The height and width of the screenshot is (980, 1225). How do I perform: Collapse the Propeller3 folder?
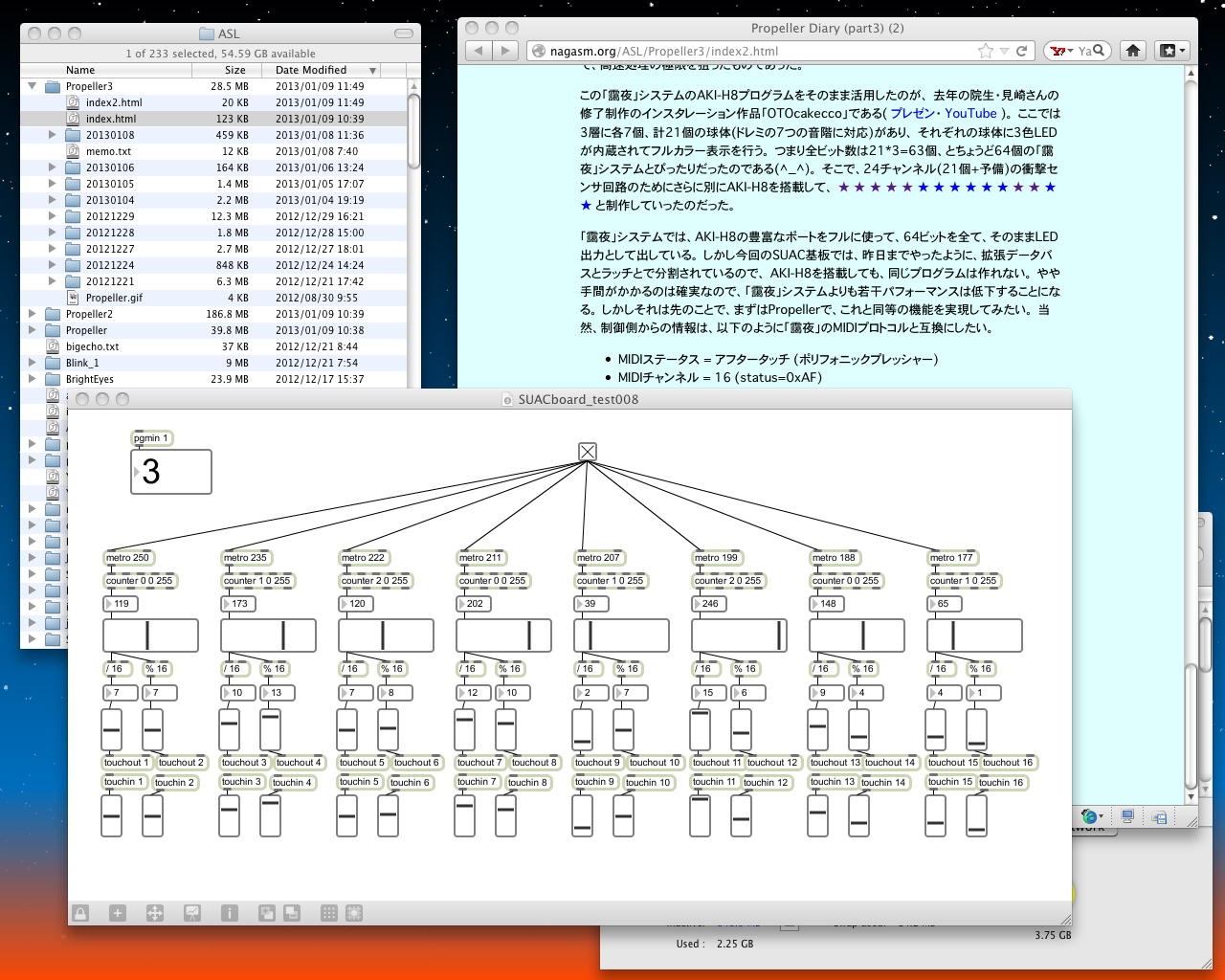33,86
